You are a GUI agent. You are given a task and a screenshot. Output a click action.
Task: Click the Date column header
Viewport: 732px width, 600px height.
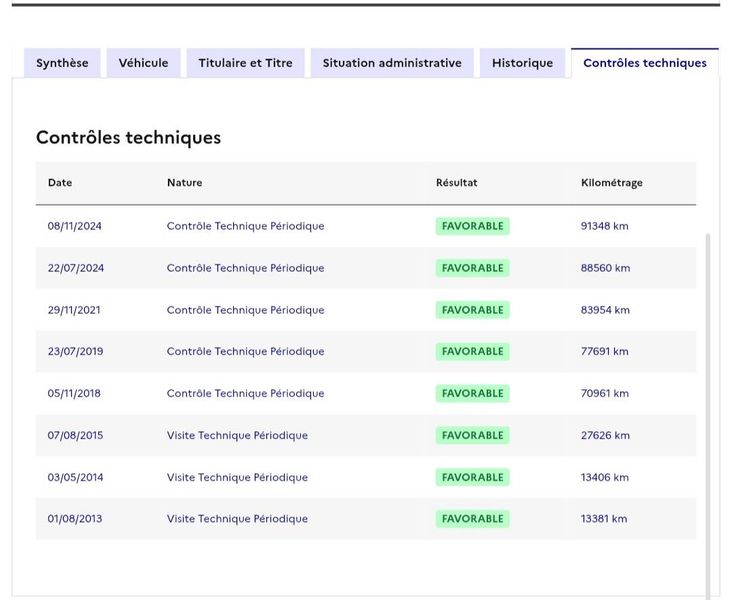point(60,183)
